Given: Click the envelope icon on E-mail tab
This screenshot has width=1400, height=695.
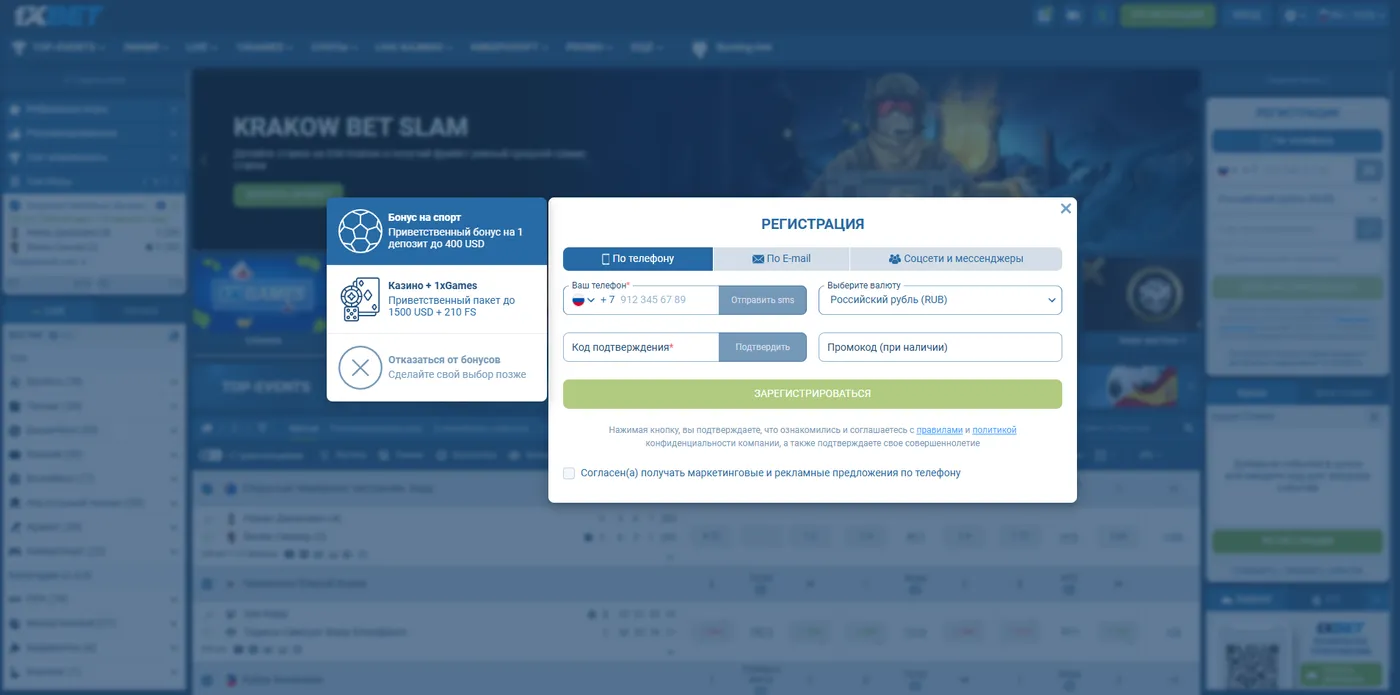Looking at the screenshot, I should click(758, 259).
